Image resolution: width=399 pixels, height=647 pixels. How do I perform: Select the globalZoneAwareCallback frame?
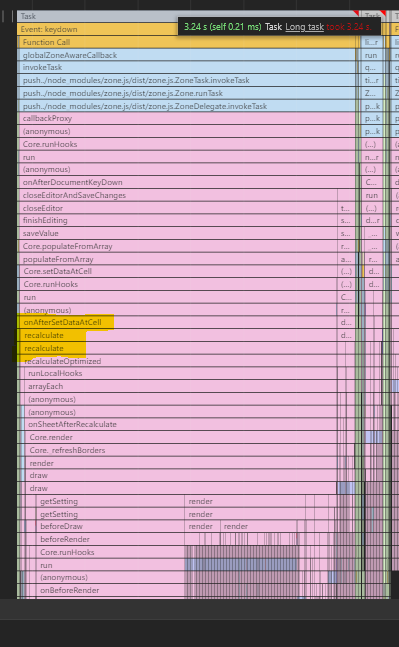[x=187, y=55]
